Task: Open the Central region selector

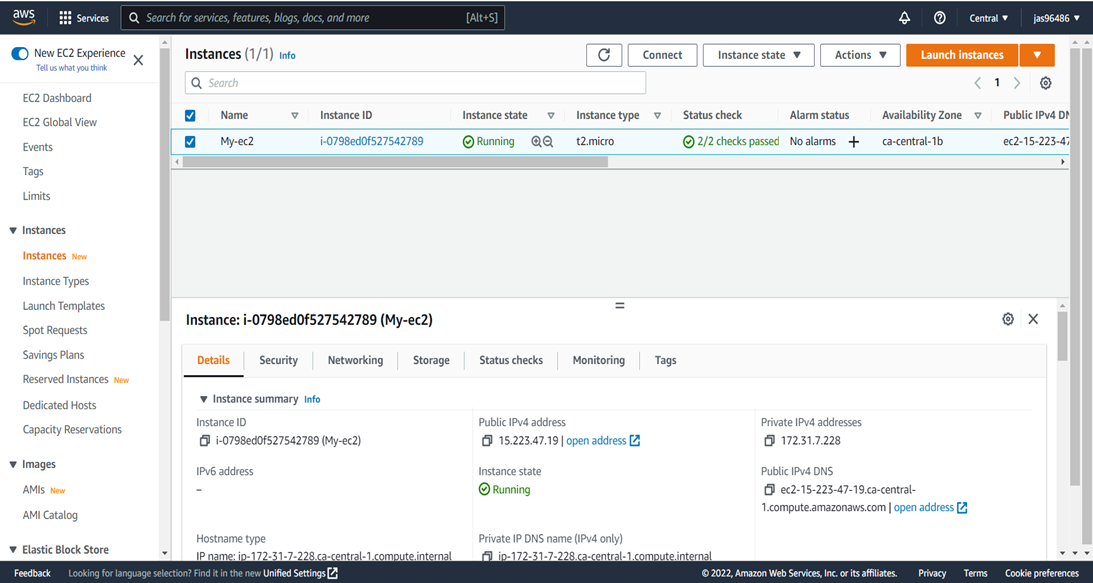Action: 988,18
